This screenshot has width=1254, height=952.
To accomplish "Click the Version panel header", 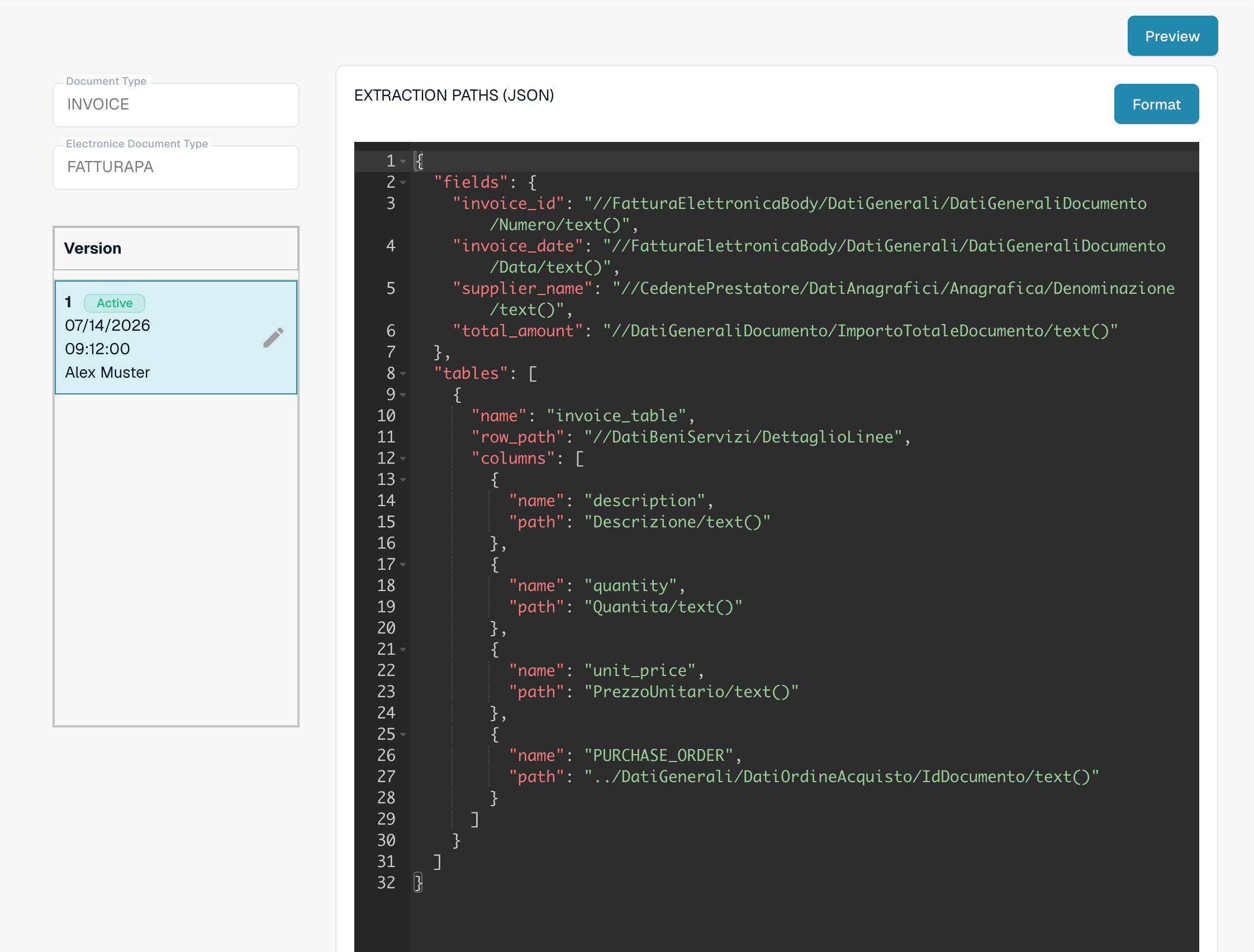I will [175, 248].
